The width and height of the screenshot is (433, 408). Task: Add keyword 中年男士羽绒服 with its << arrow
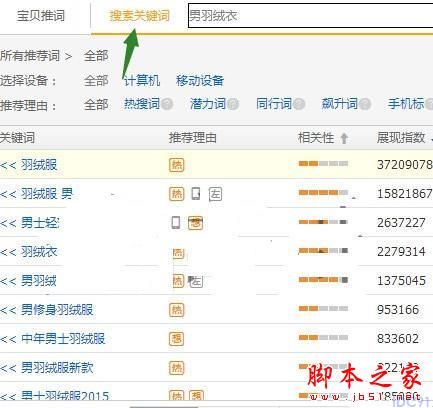(x=8, y=339)
